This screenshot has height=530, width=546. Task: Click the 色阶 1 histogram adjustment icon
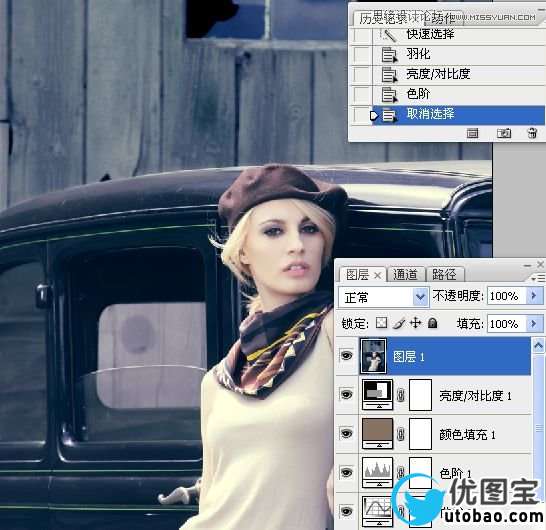377,473
